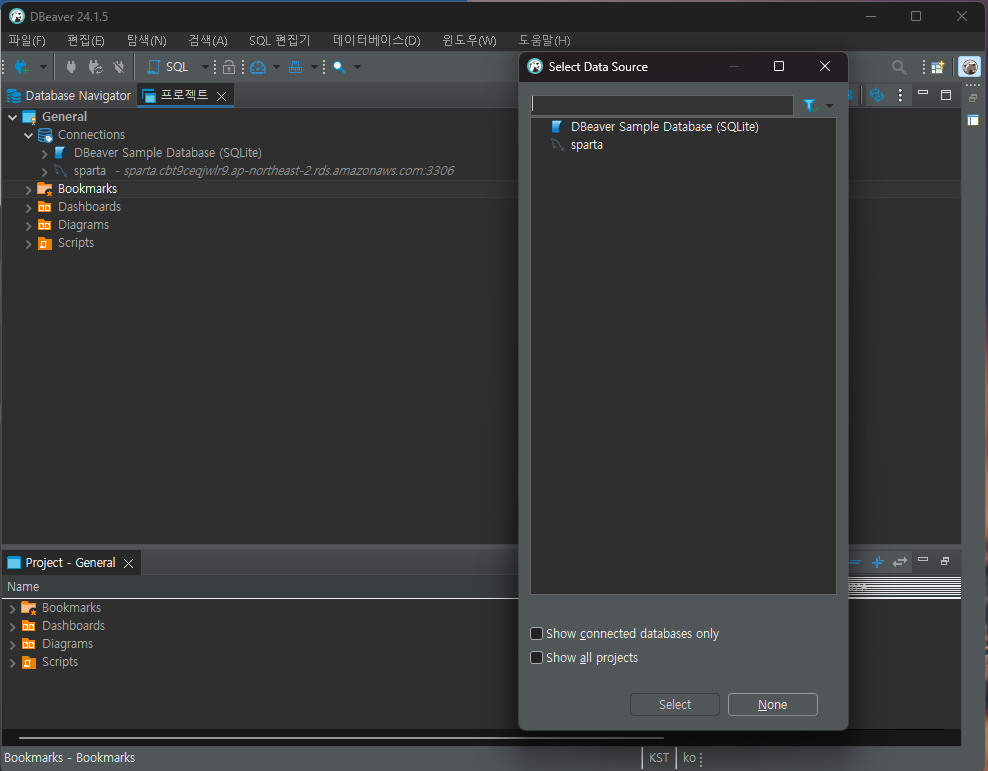Click the Disconnect icon in toolbar

tap(119, 67)
